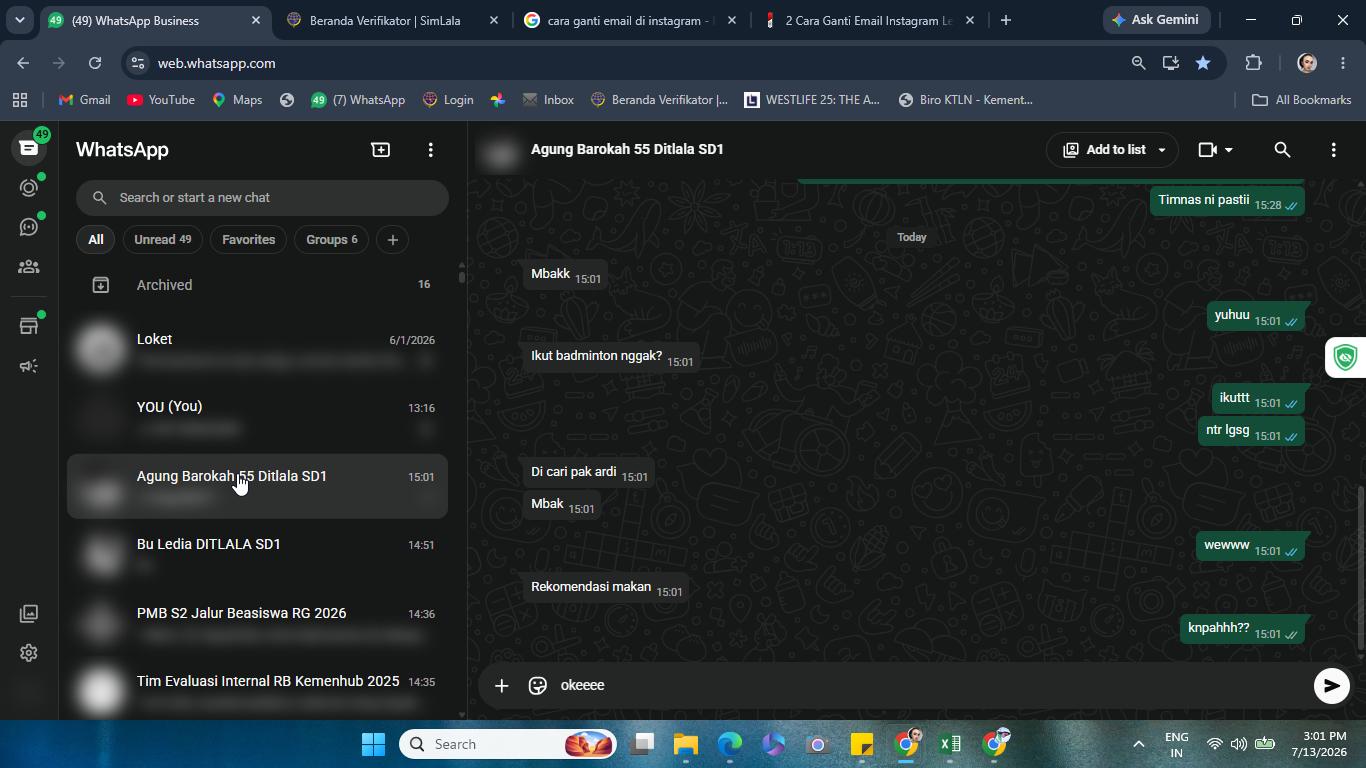
Task: Open File Explorer from the taskbar
Action: click(x=686, y=744)
